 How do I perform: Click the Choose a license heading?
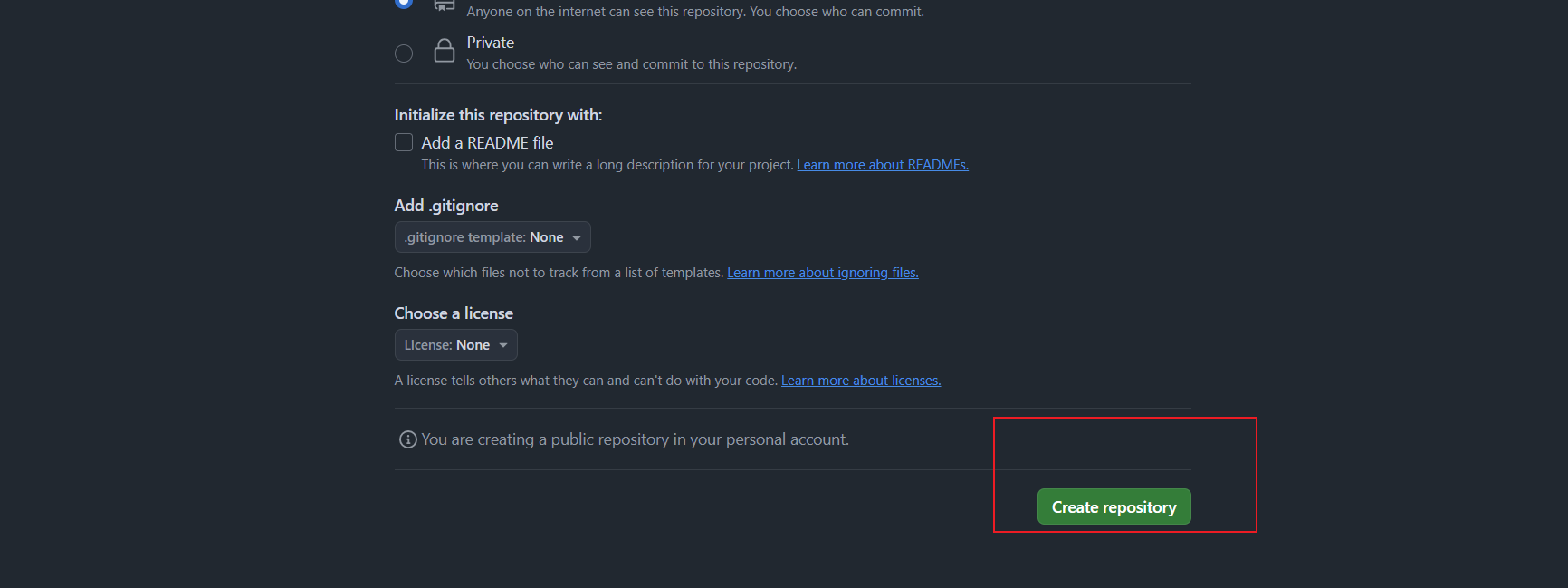pyautogui.click(x=454, y=313)
